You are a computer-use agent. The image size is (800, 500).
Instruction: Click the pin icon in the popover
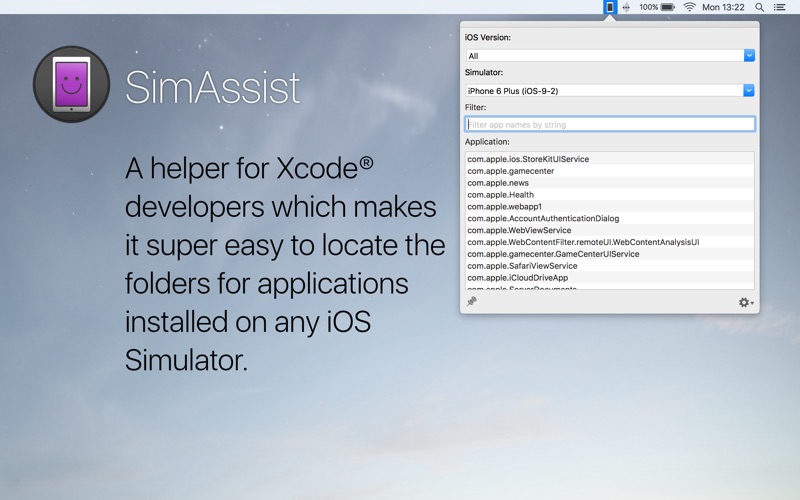(x=472, y=302)
